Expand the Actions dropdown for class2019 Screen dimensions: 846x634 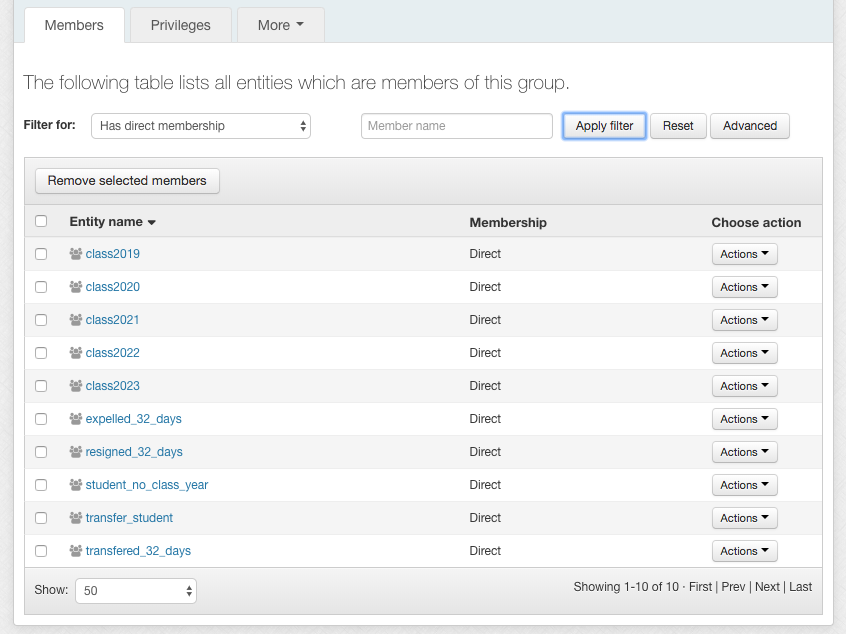click(x=744, y=254)
